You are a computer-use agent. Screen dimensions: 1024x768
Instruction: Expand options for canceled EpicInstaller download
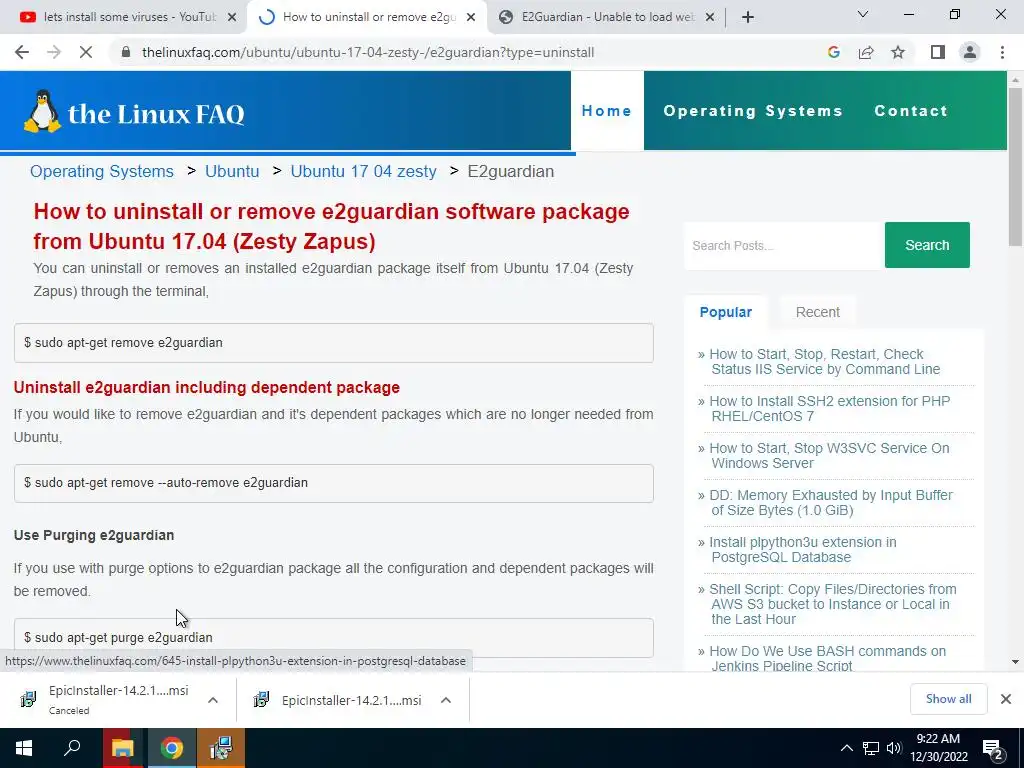click(213, 700)
